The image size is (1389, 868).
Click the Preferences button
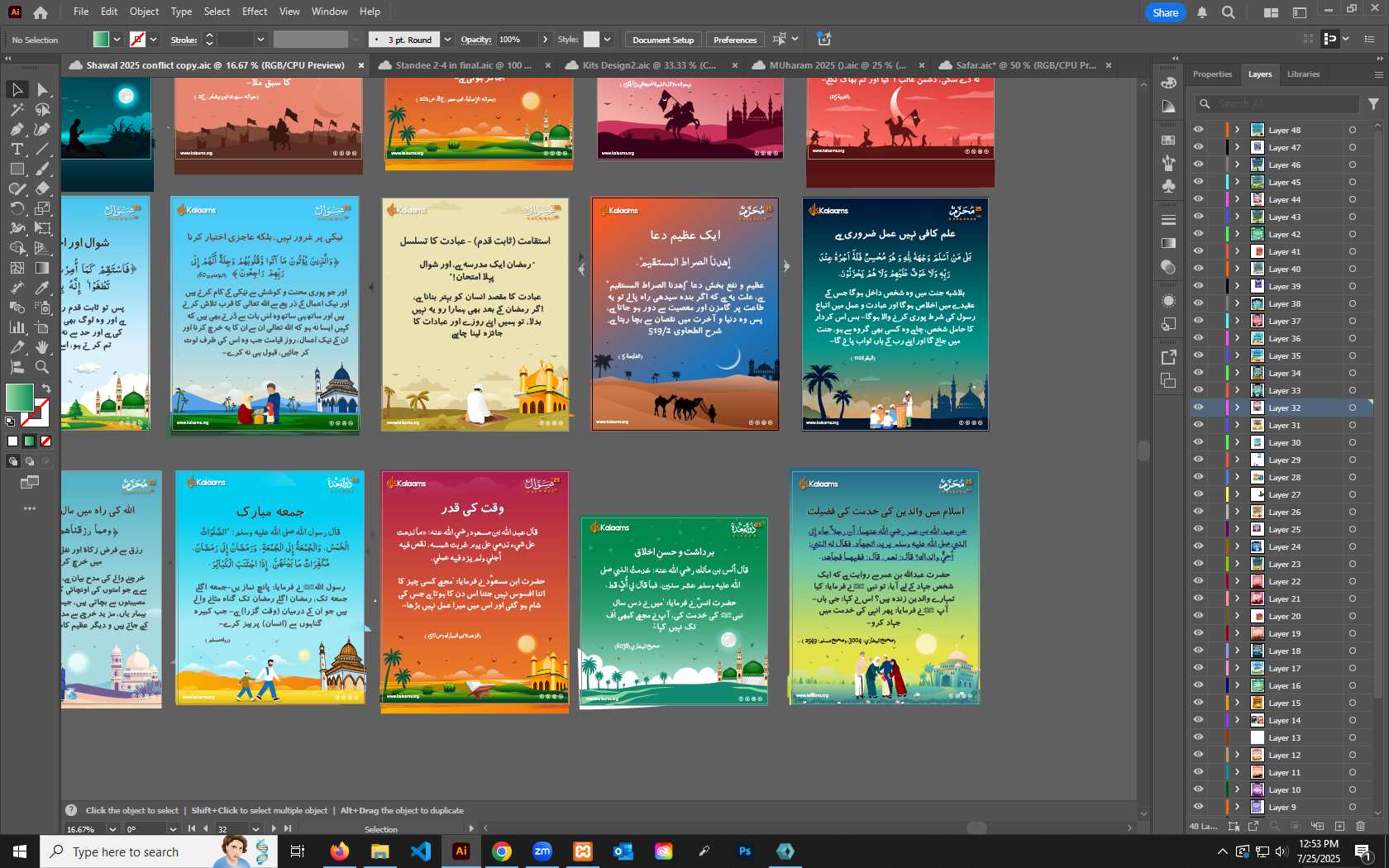pyautogui.click(x=735, y=40)
